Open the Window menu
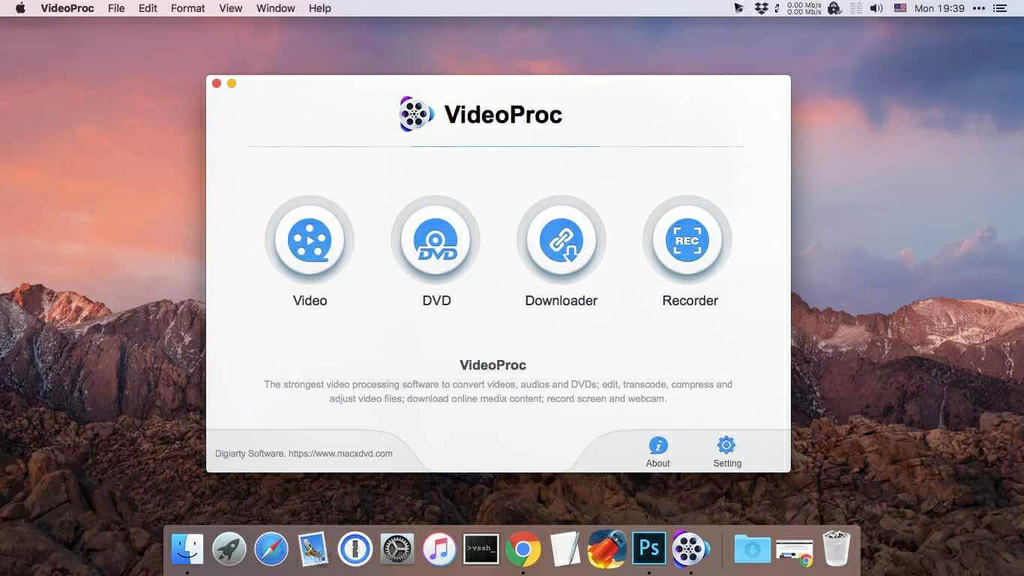 coord(276,8)
